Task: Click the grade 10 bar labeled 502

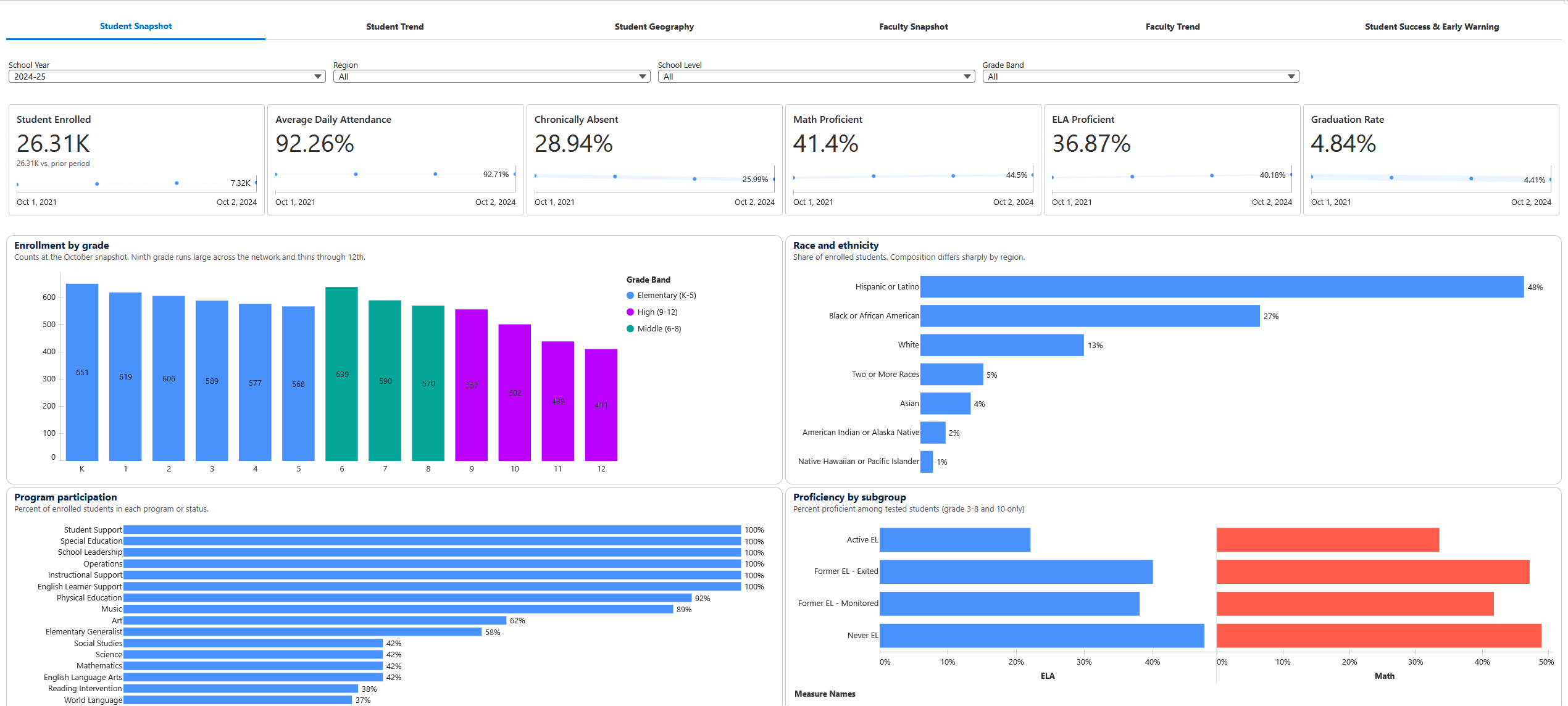Action: click(x=515, y=392)
